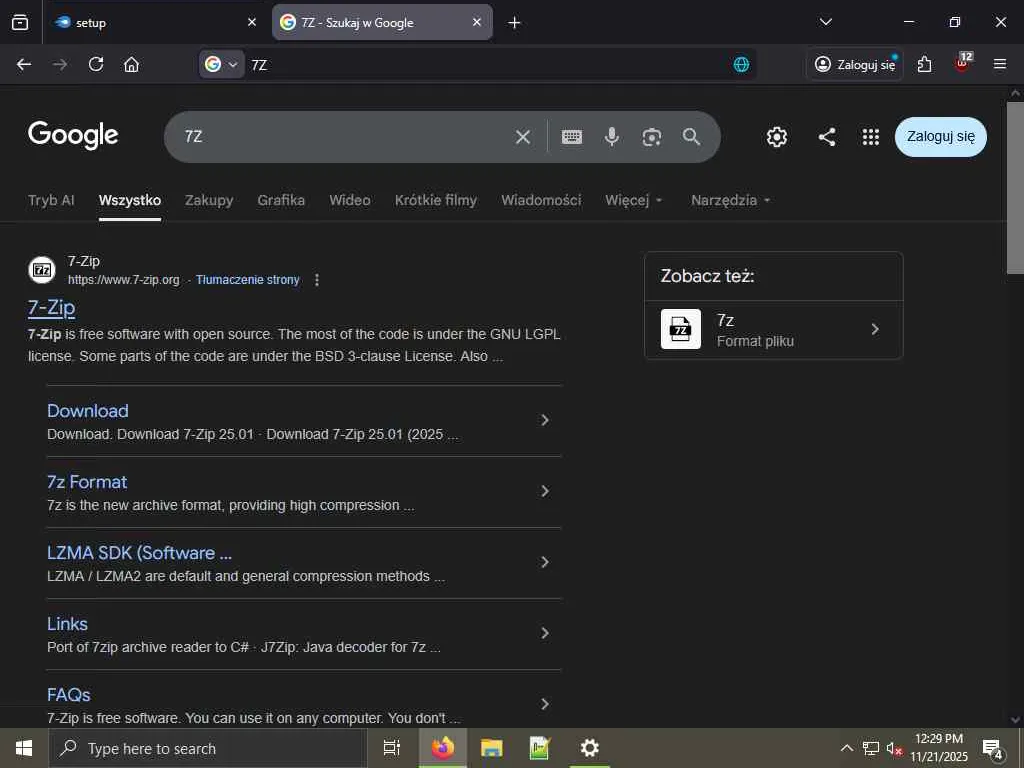
Task: Open the 7z Format sitelink
Action: [87, 482]
